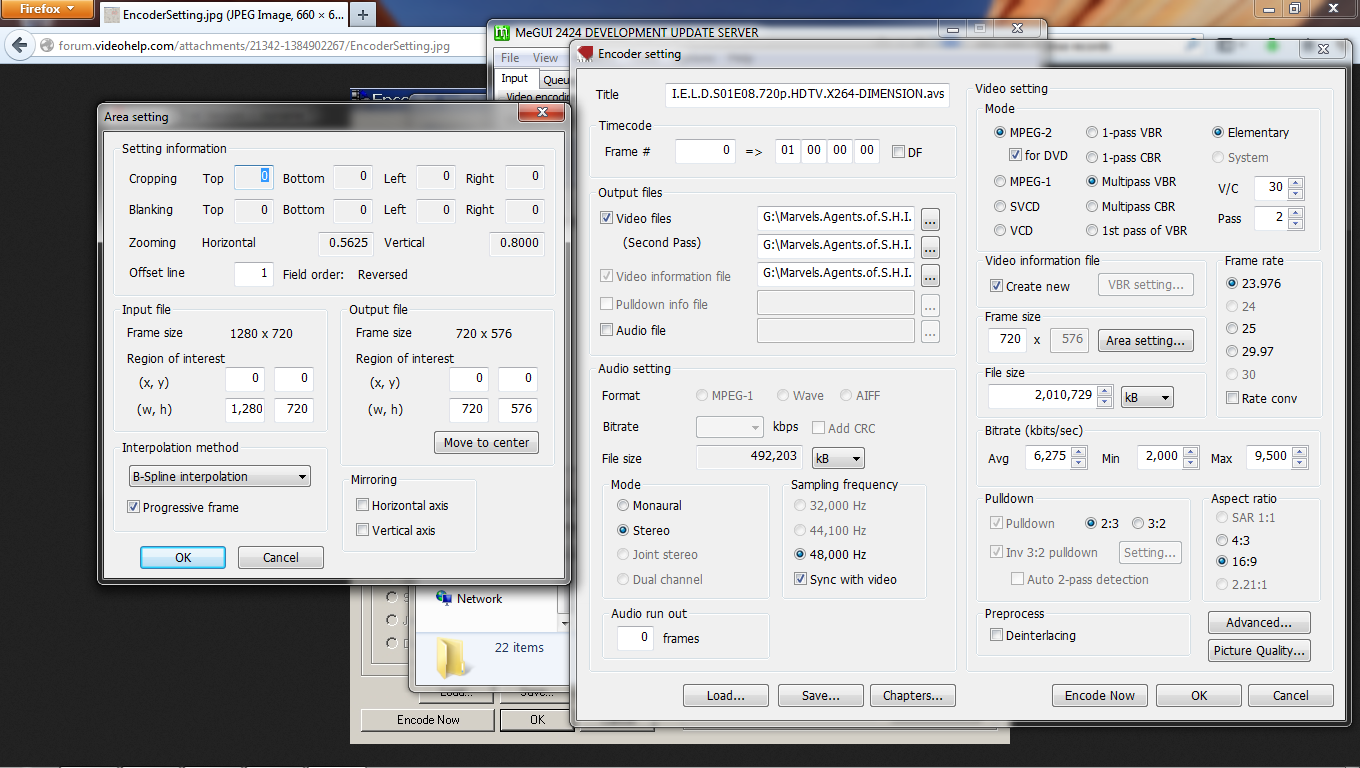Image resolution: width=1360 pixels, height=768 pixels.
Task: Cancel the Encoder setting dialog
Action: coord(1290,695)
